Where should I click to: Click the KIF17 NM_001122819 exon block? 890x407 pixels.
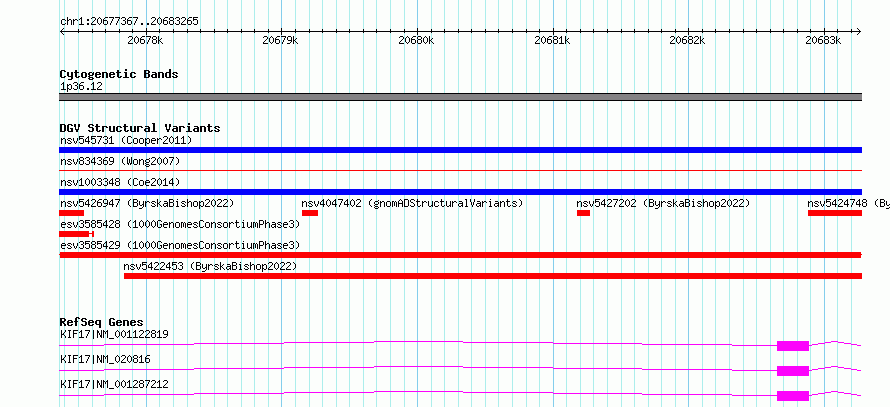click(793, 346)
